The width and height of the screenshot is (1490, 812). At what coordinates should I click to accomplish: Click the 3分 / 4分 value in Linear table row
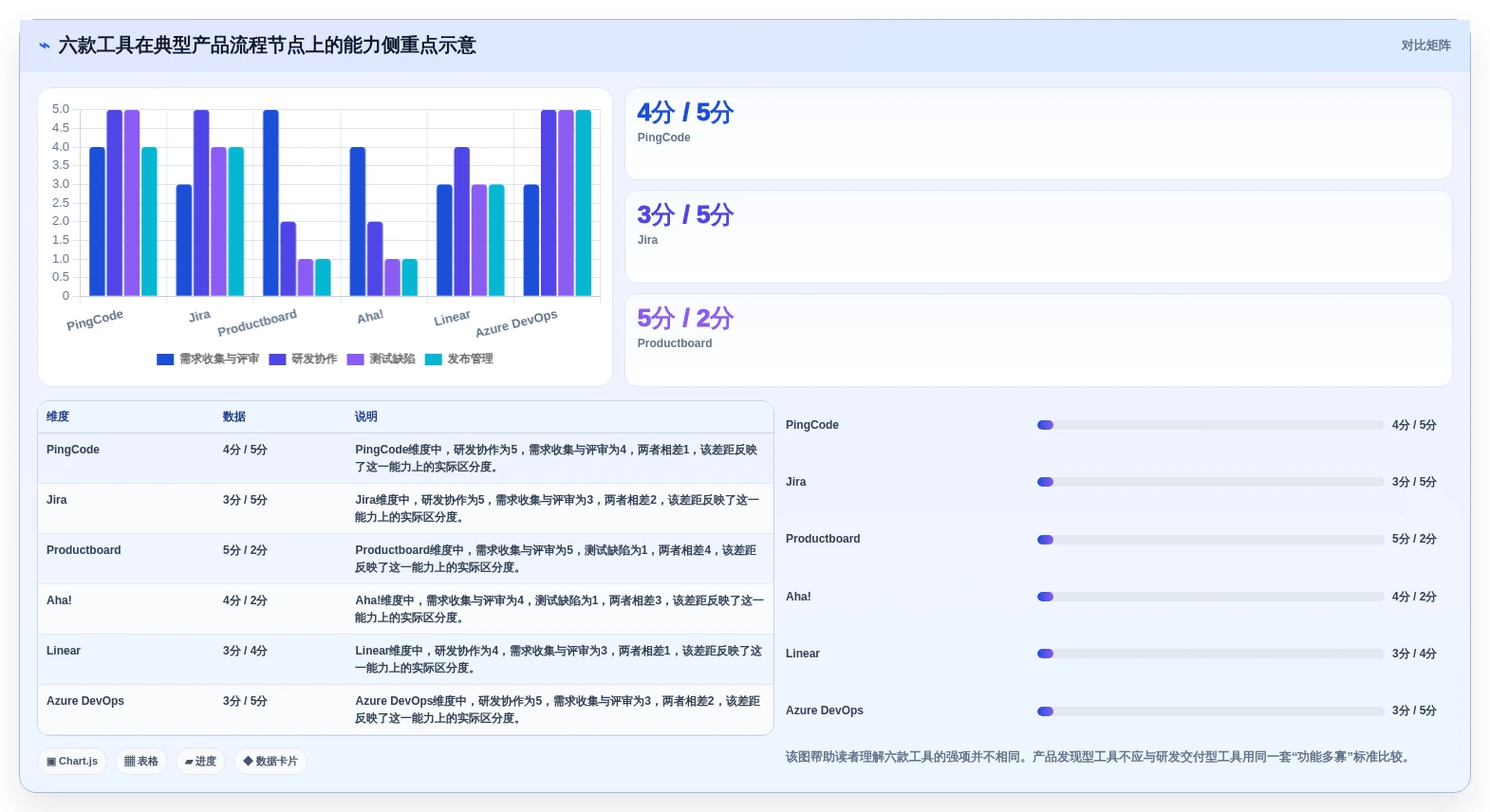pos(245,651)
